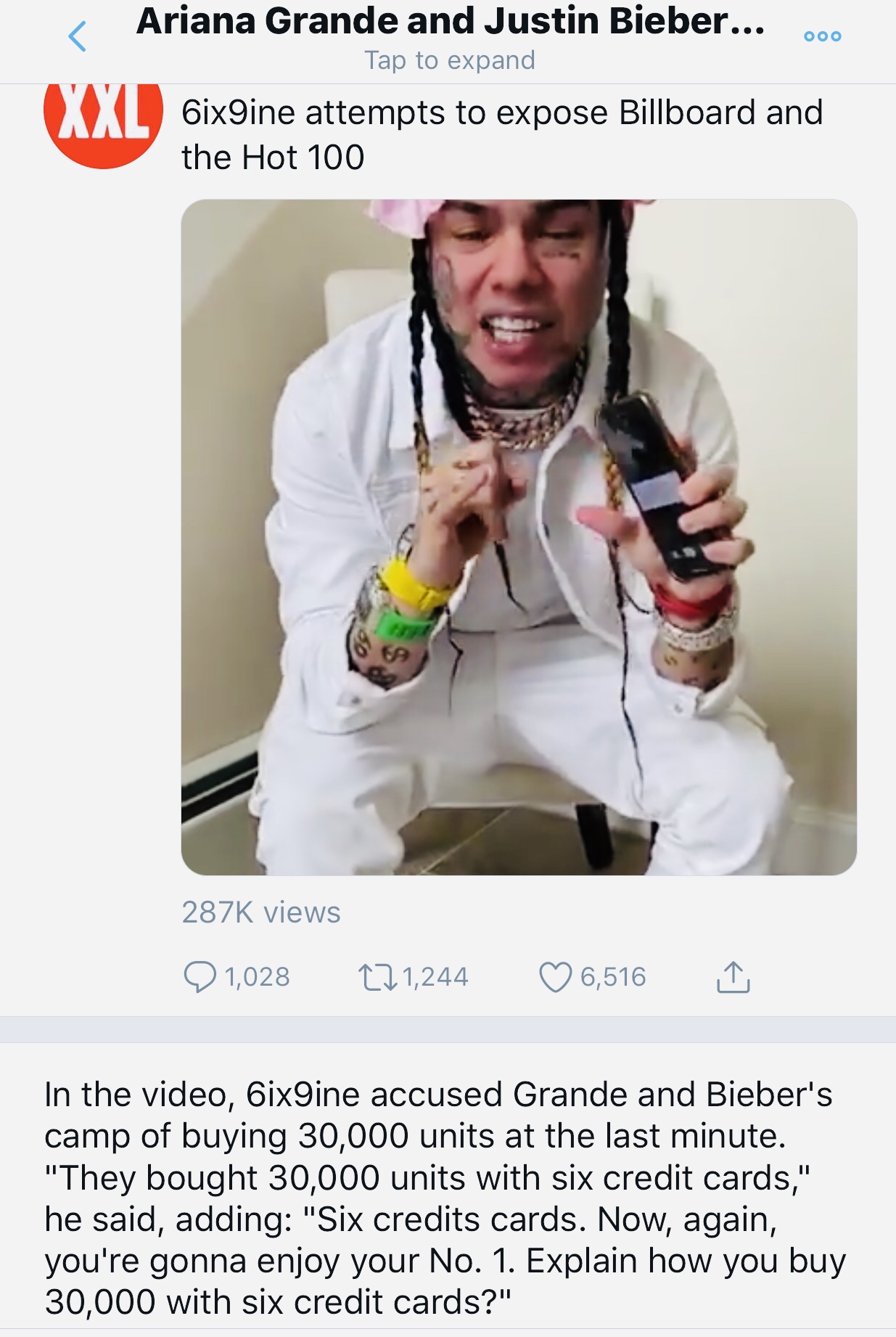Tap 'the Hot 100' tweet text line
The width and height of the screenshot is (896, 1337).
(x=273, y=158)
